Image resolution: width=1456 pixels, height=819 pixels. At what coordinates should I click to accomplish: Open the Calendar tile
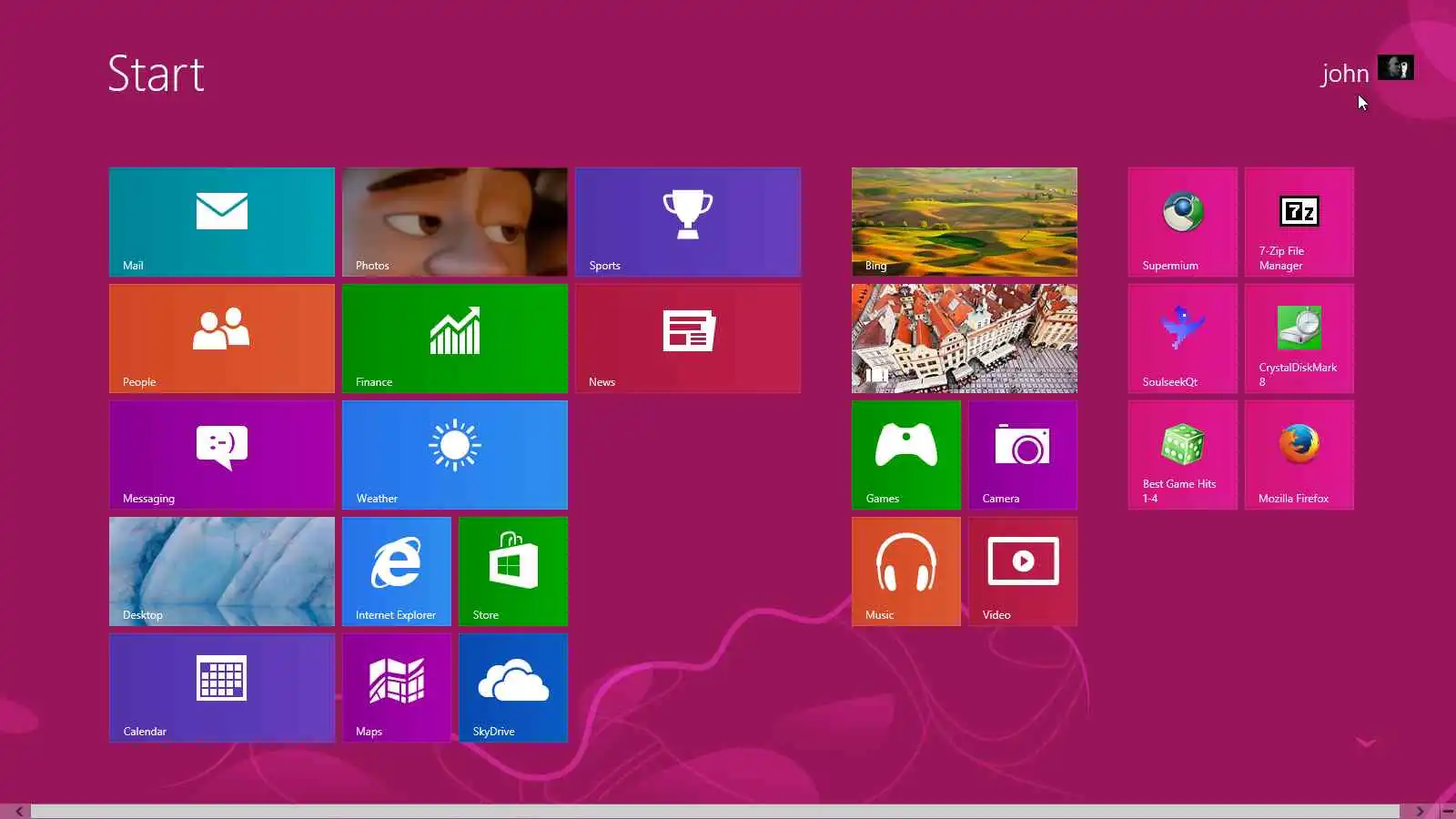click(x=222, y=688)
